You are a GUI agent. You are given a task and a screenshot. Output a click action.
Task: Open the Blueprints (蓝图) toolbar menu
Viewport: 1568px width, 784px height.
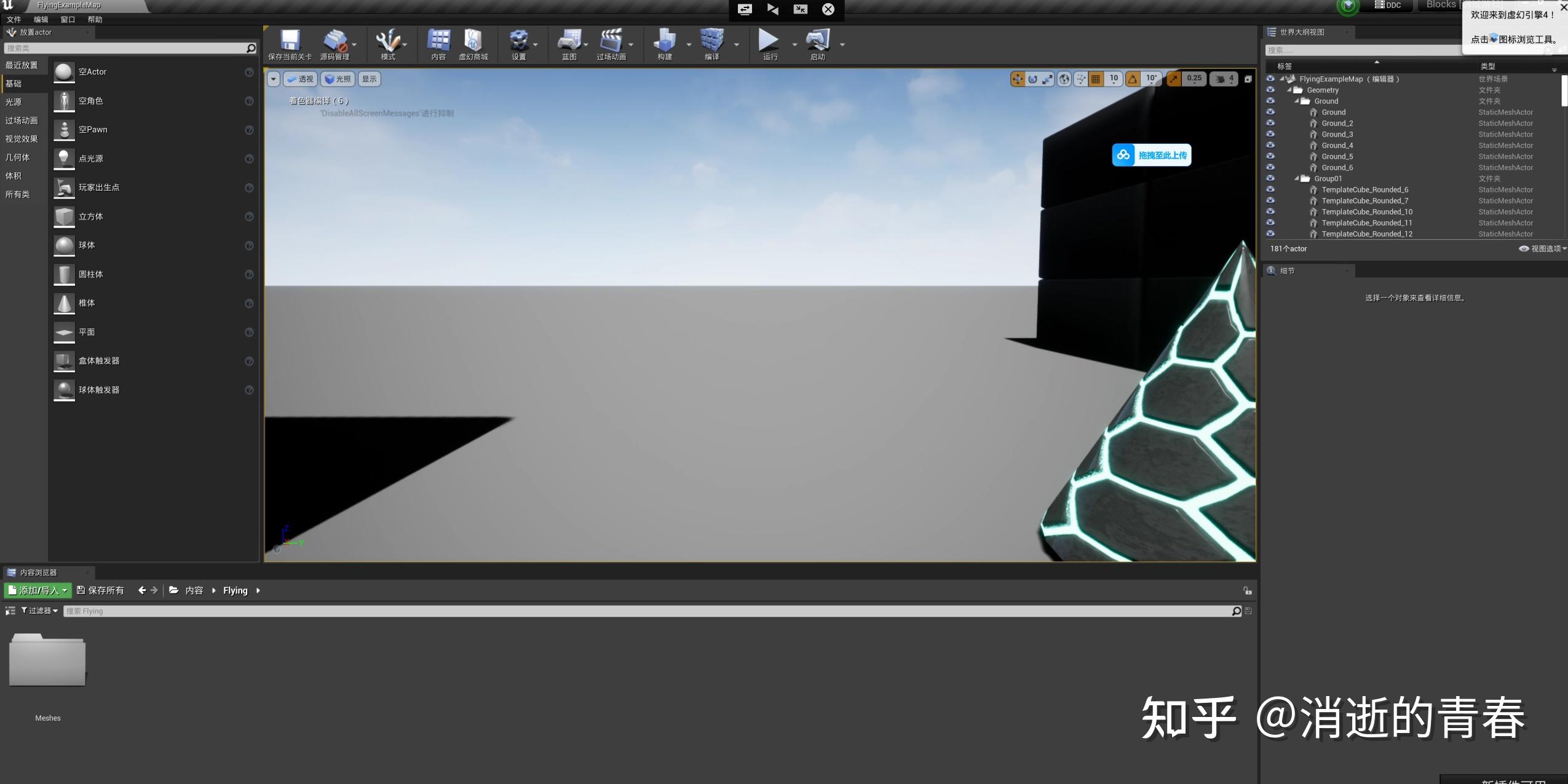pos(569,43)
